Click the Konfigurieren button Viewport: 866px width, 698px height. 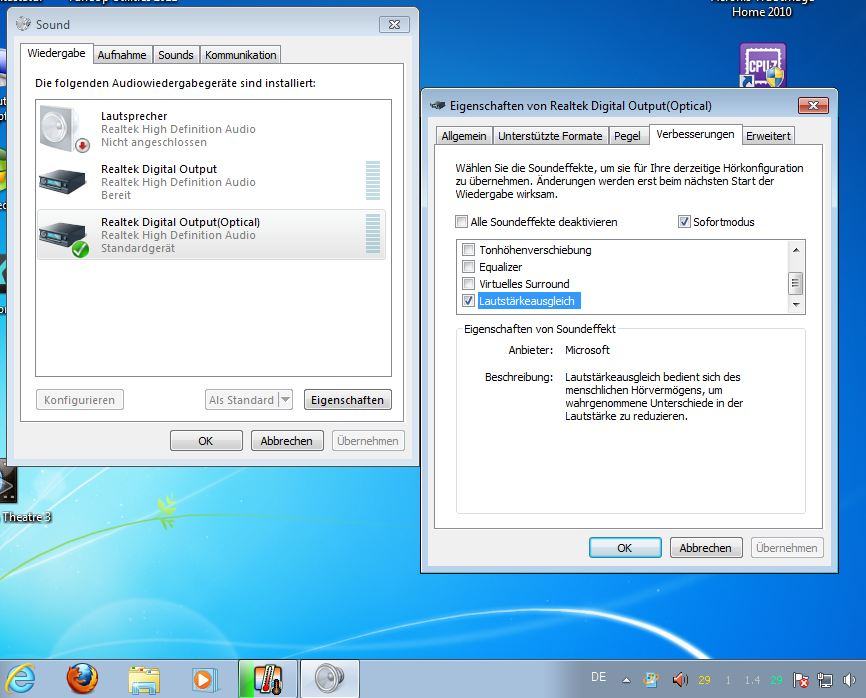tap(80, 400)
